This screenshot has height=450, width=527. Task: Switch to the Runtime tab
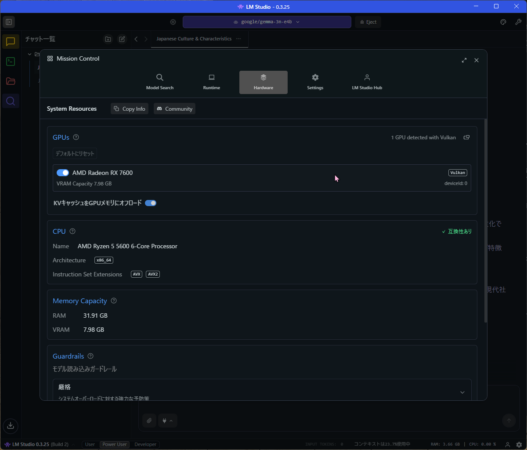(211, 82)
